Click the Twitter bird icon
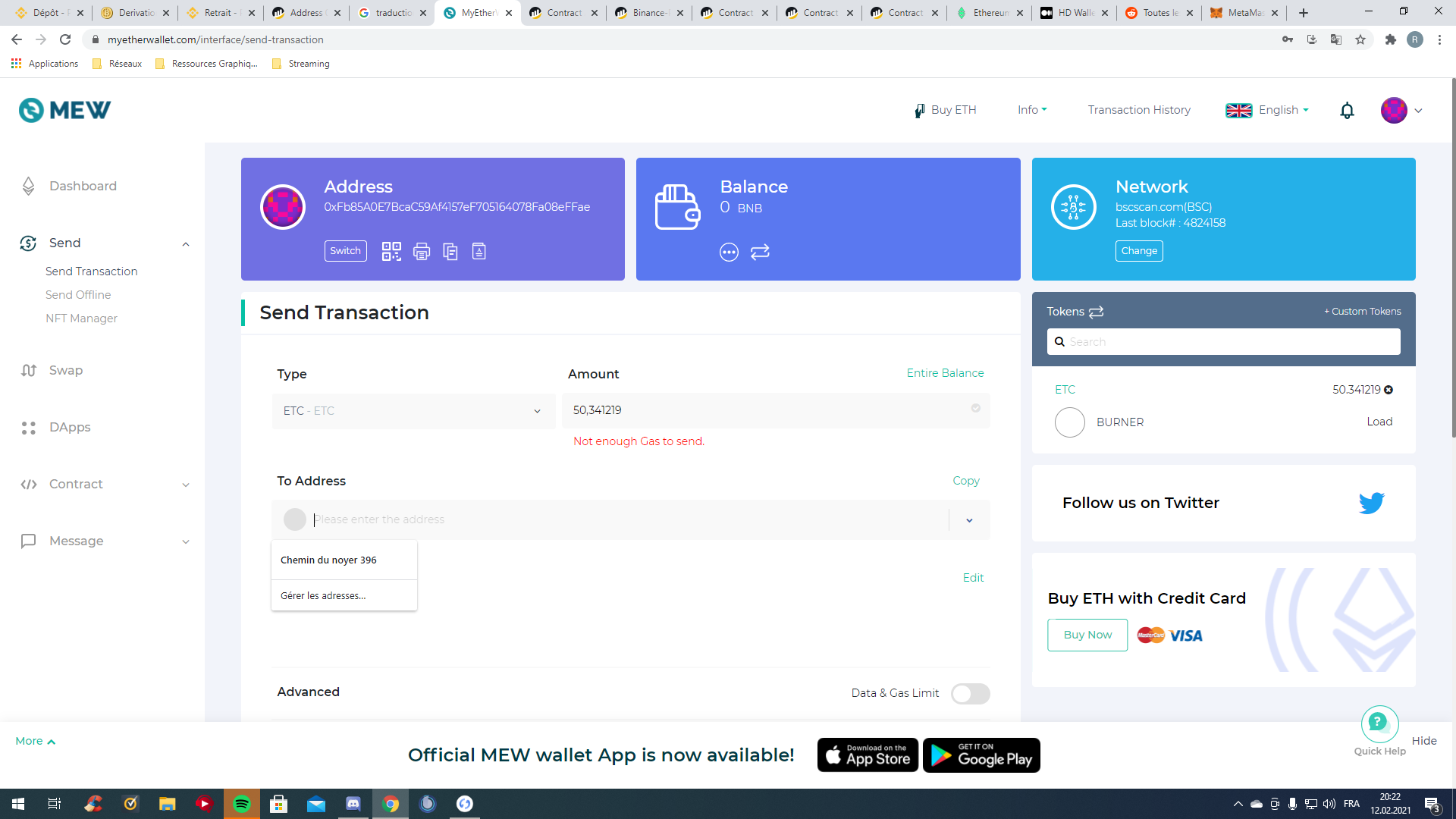Screen dimensions: 1456x819 pos(1371,503)
